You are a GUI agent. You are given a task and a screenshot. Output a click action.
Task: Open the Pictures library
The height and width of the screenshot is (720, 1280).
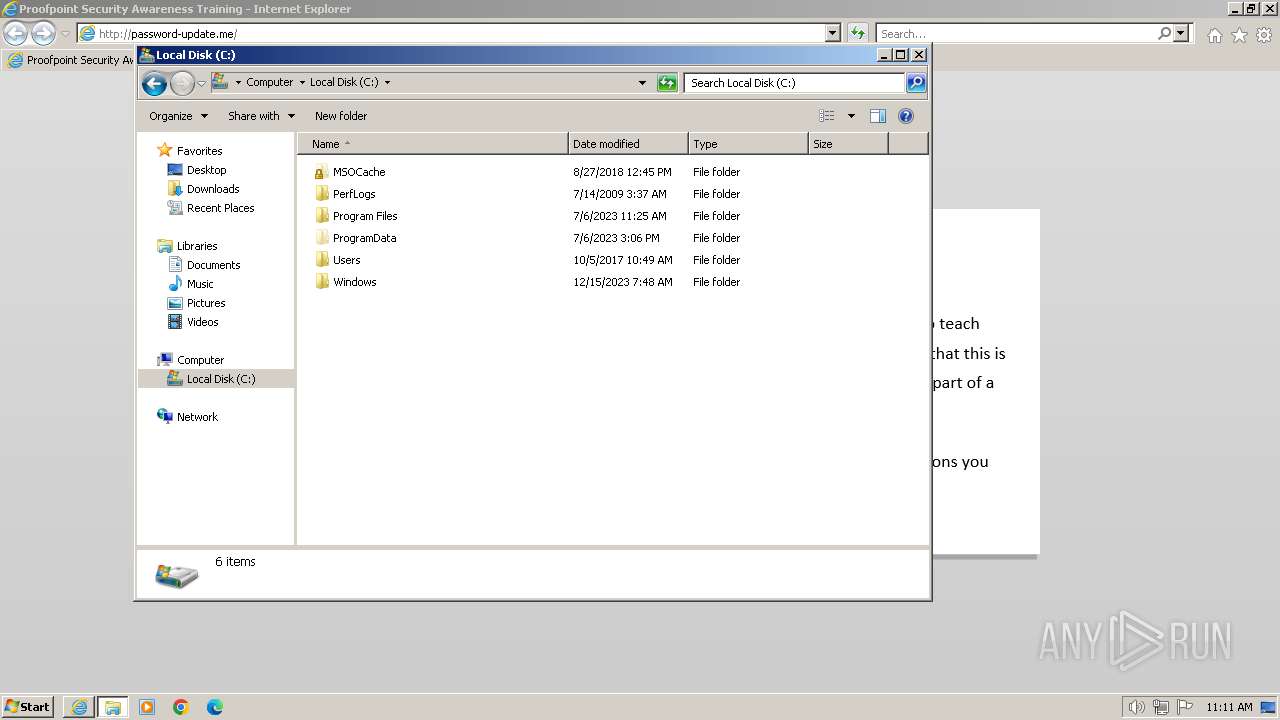coord(206,303)
